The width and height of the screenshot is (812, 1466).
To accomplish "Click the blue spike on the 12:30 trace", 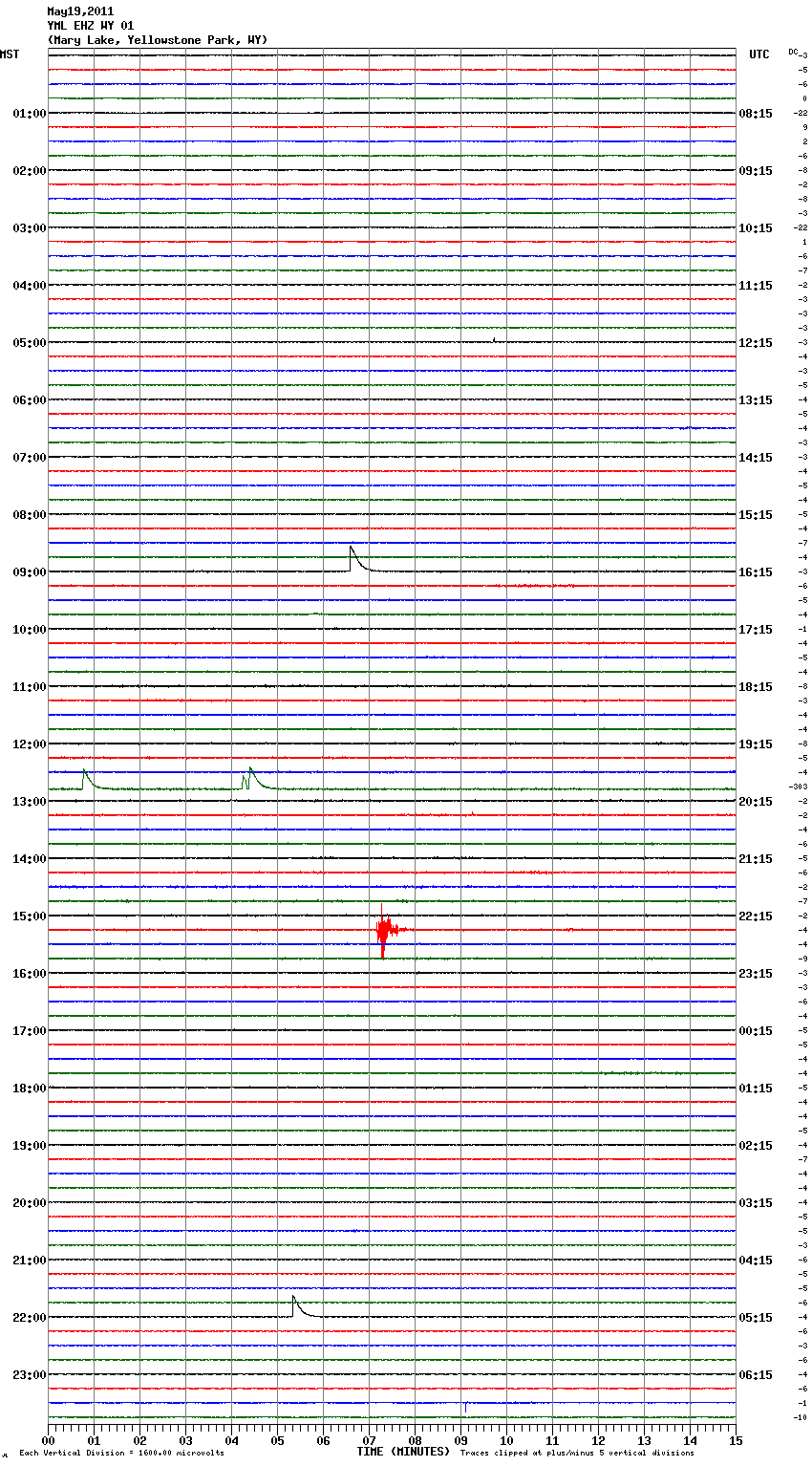I will [x=85, y=771].
